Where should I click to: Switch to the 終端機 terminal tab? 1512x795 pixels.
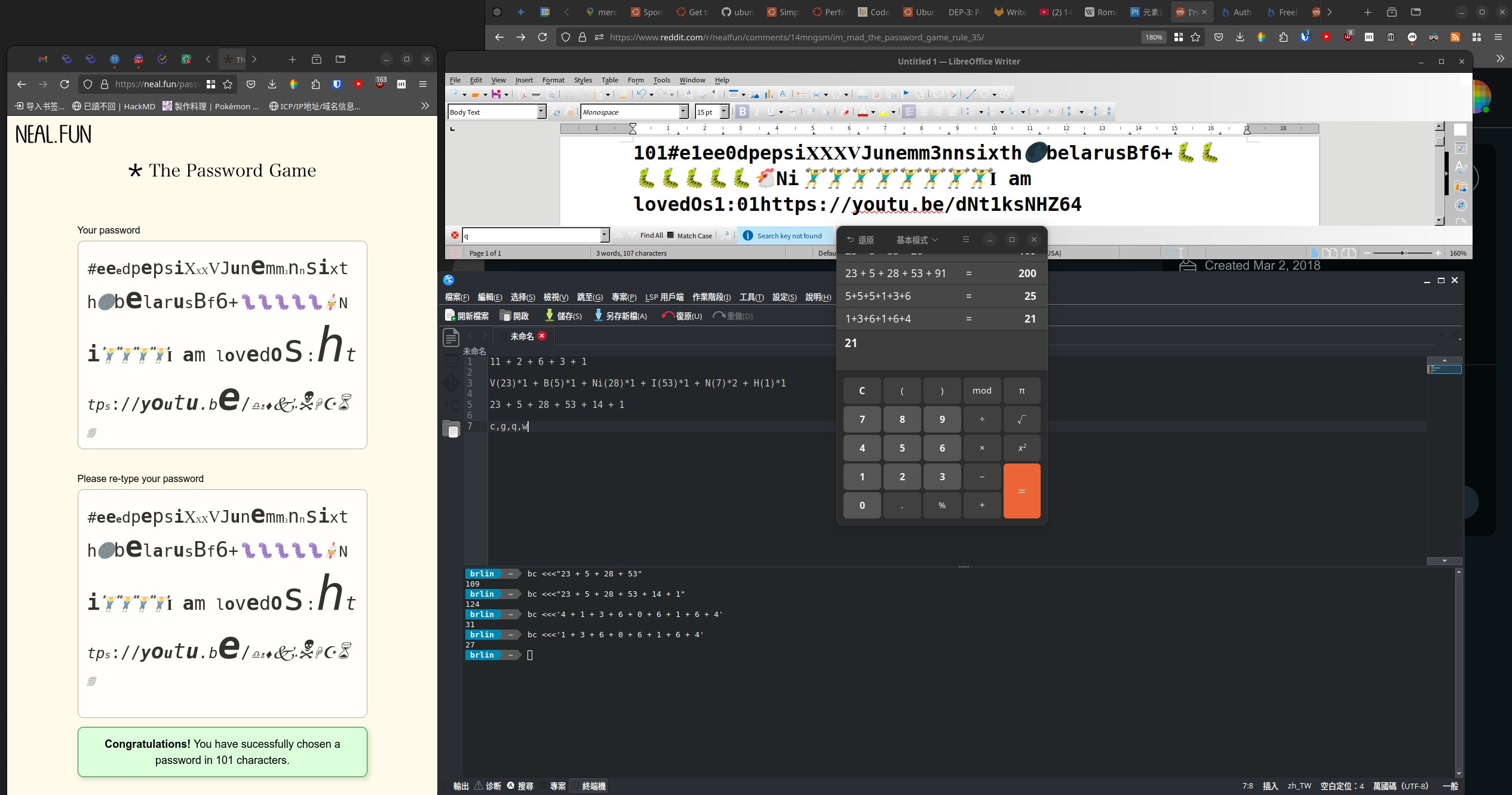(593, 786)
